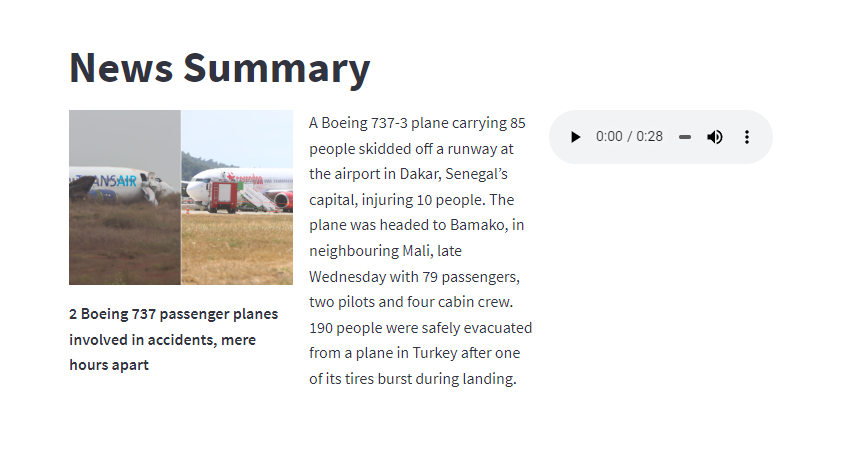Click the text 'capital, injuring 10 people. The'

pyautogui.click(x=411, y=200)
